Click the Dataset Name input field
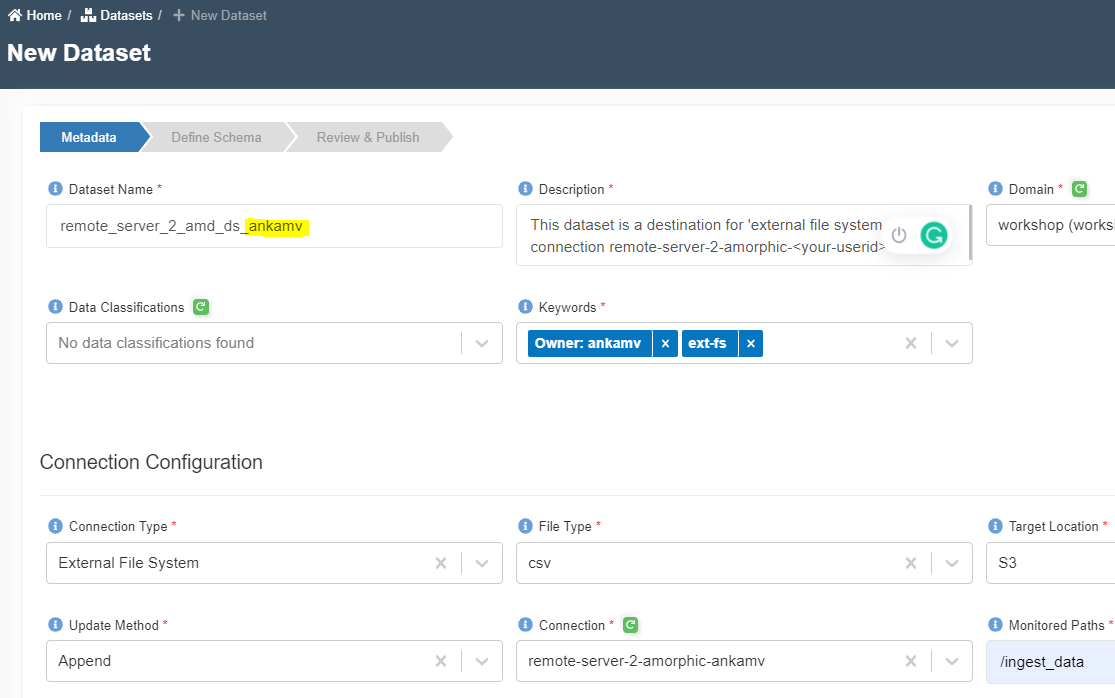 [x=274, y=226]
